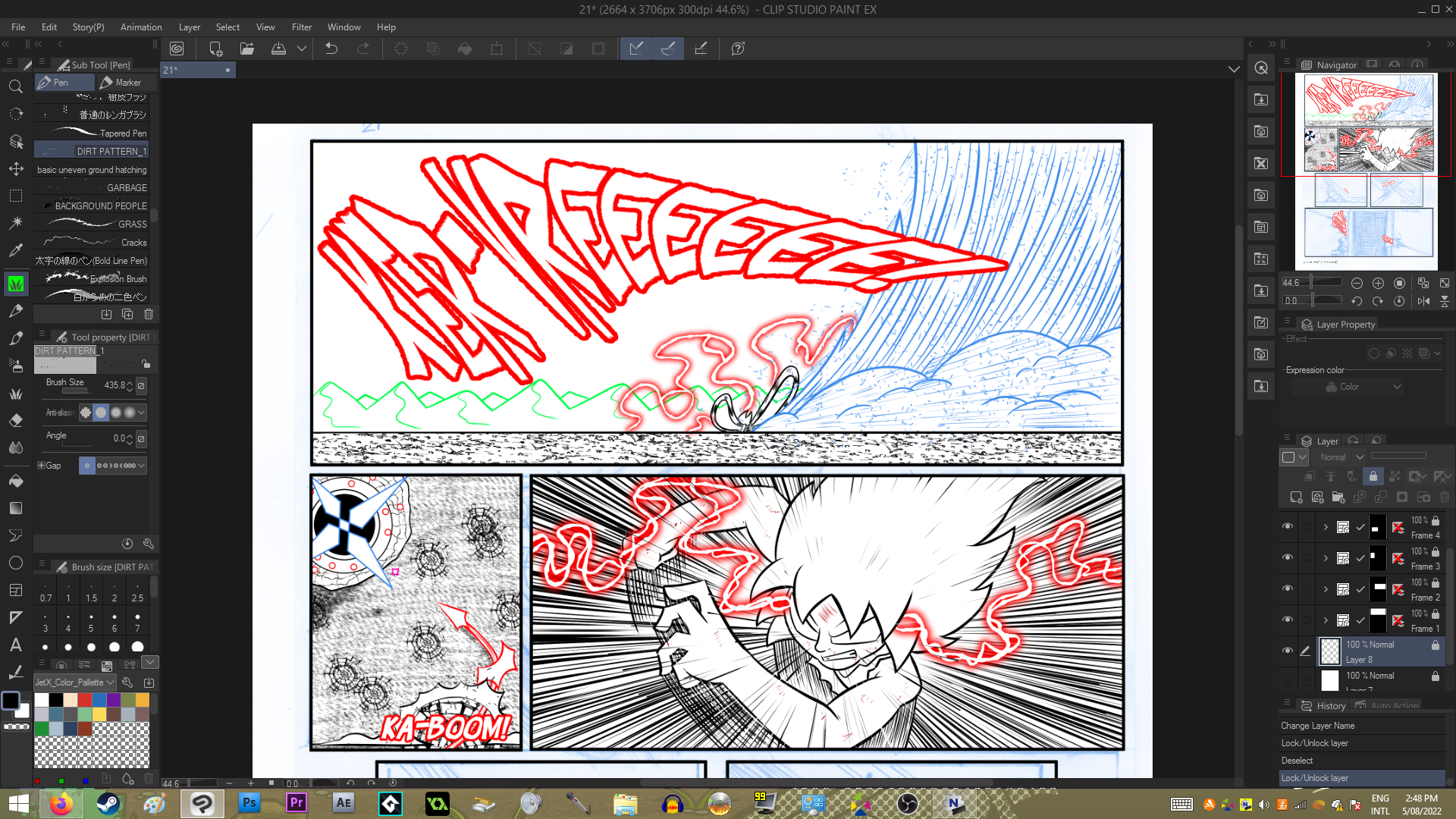1456x819 pixels.
Task: Click the Clip Studio launcher icon
Action: [177, 49]
